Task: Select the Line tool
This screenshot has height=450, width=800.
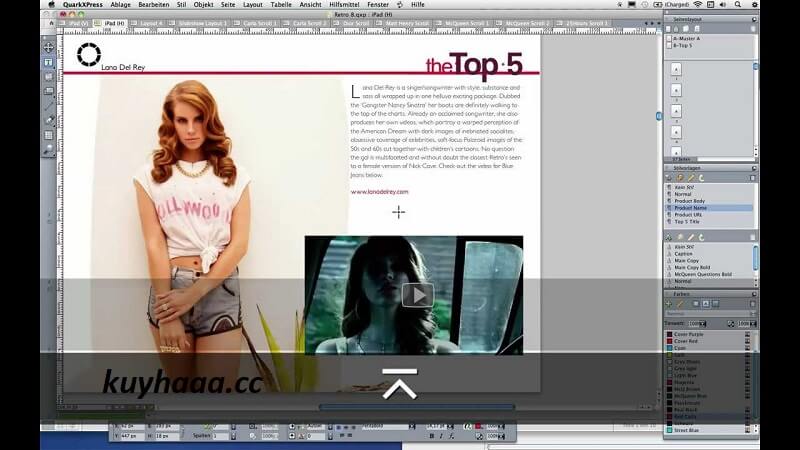Action: (48, 106)
